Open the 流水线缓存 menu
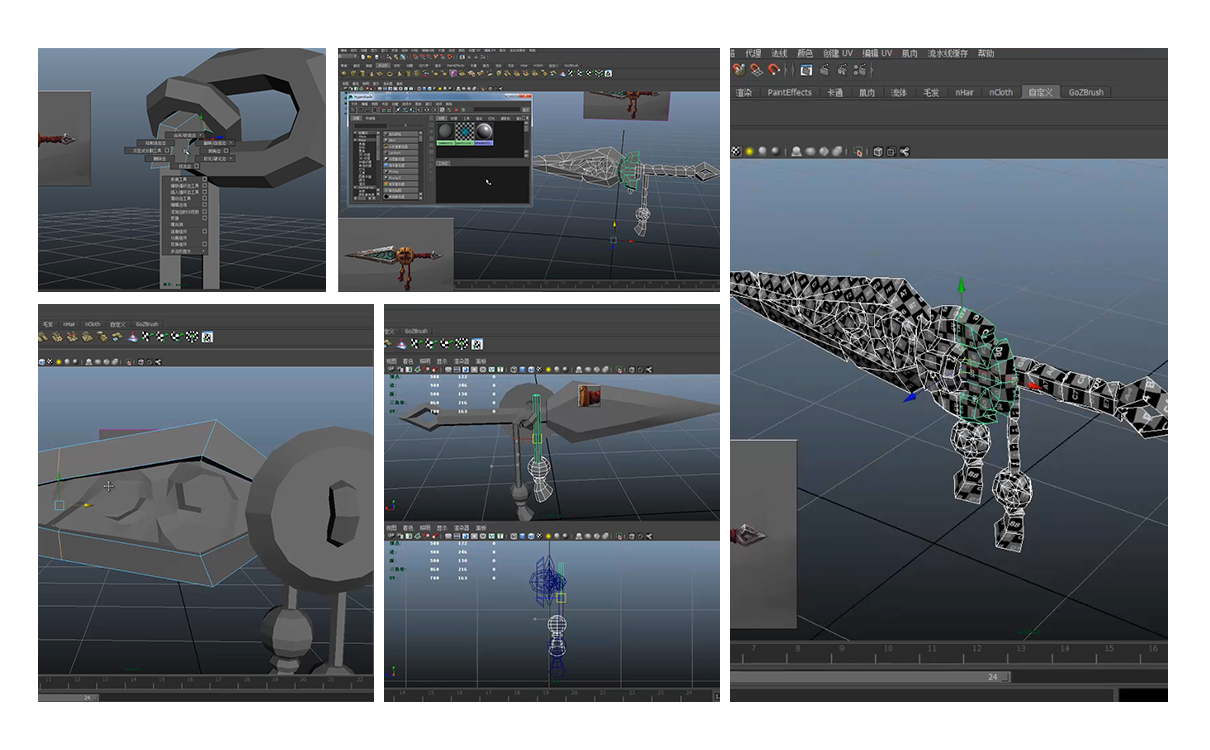1210x750 pixels. (x=948, y=53)
